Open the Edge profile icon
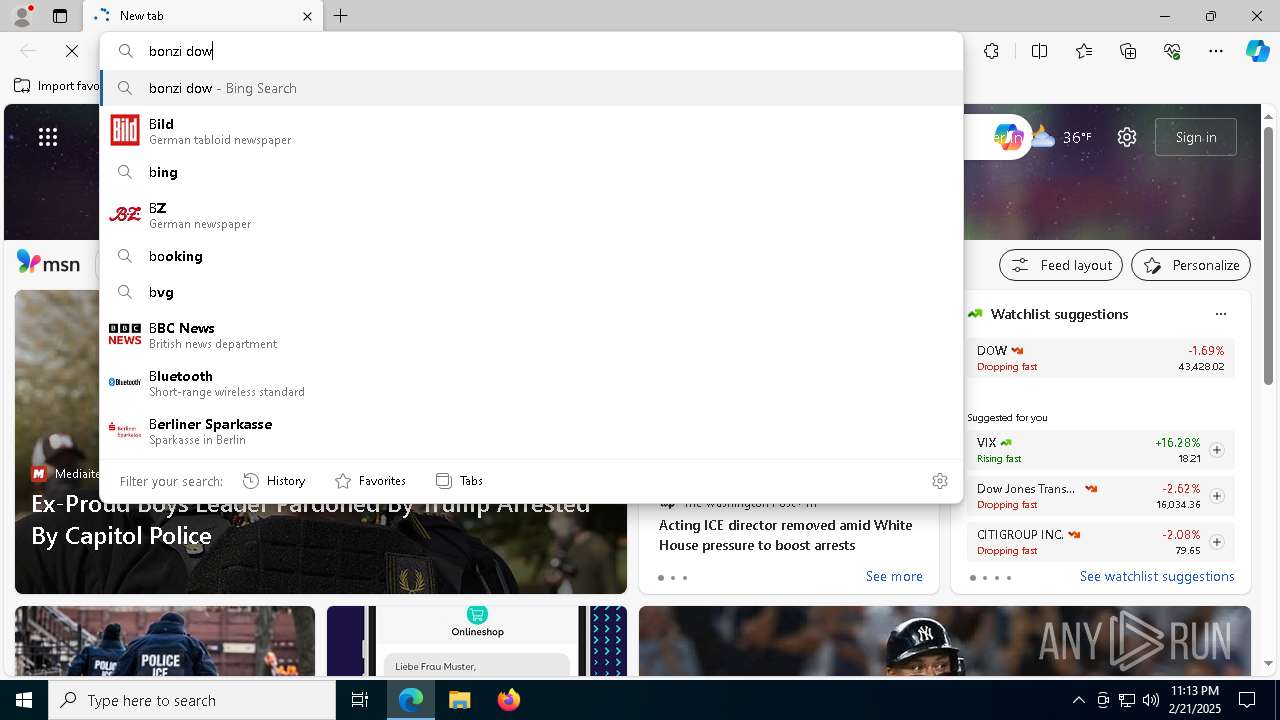 click(x=21, y=16)
